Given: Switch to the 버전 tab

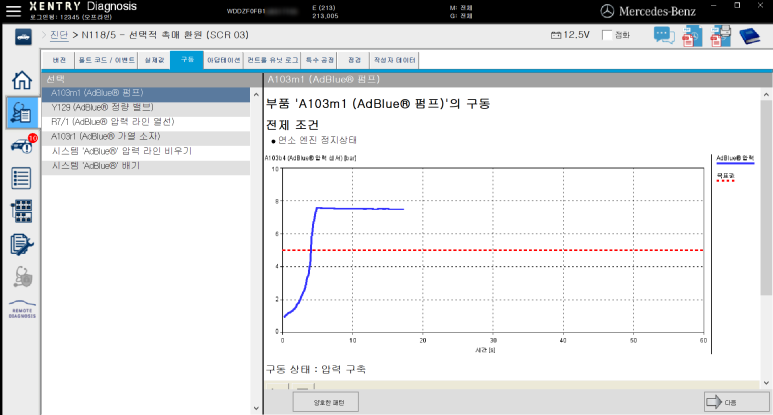Looking at the screenshot, I should 59,60.
